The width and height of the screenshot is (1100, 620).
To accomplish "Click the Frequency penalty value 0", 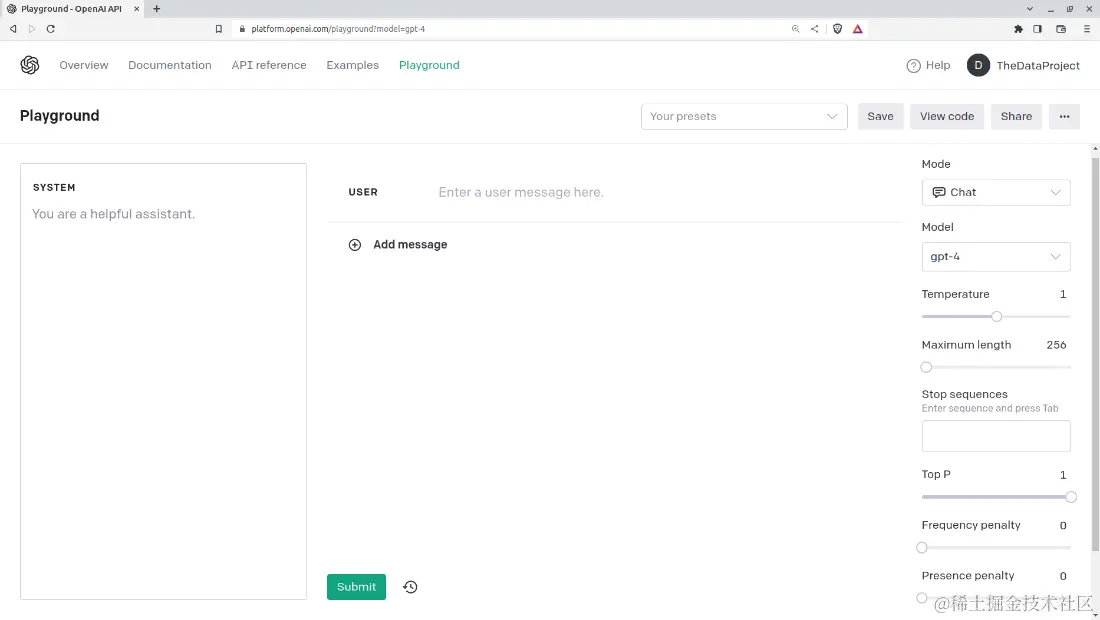I will pos(1063,525).
